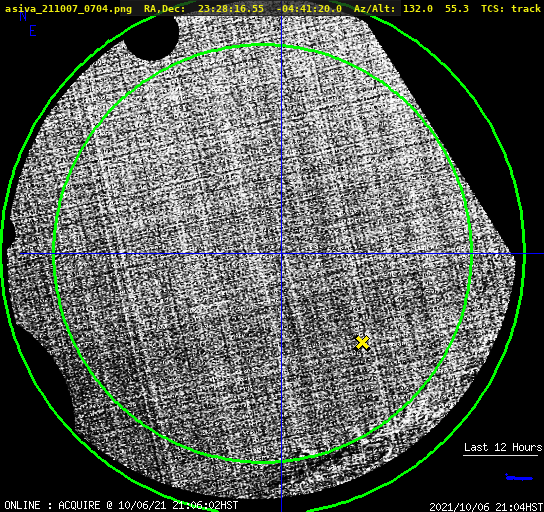
Task: Click the asiva_211007_0704.png filename
Action: (x=68, y=9)
